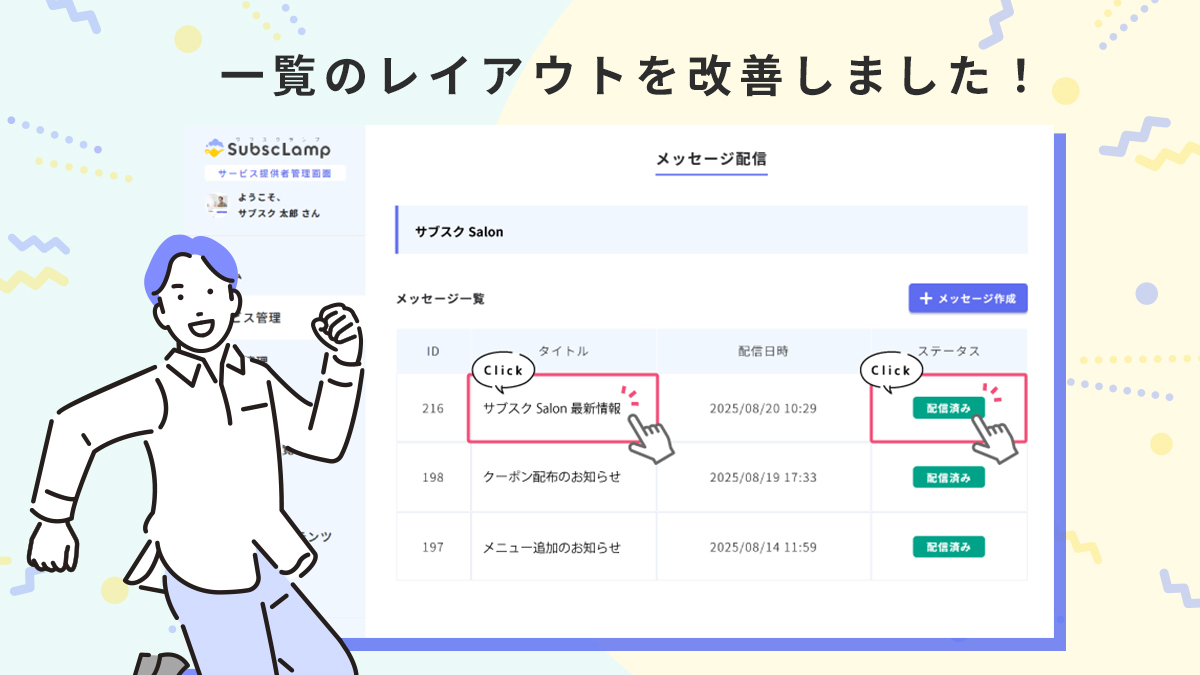Image resolution: width=1200 pixels, height=675 pixels.
Task: Click 配信済み status badge for ID 197
Action: click(948, 547)
